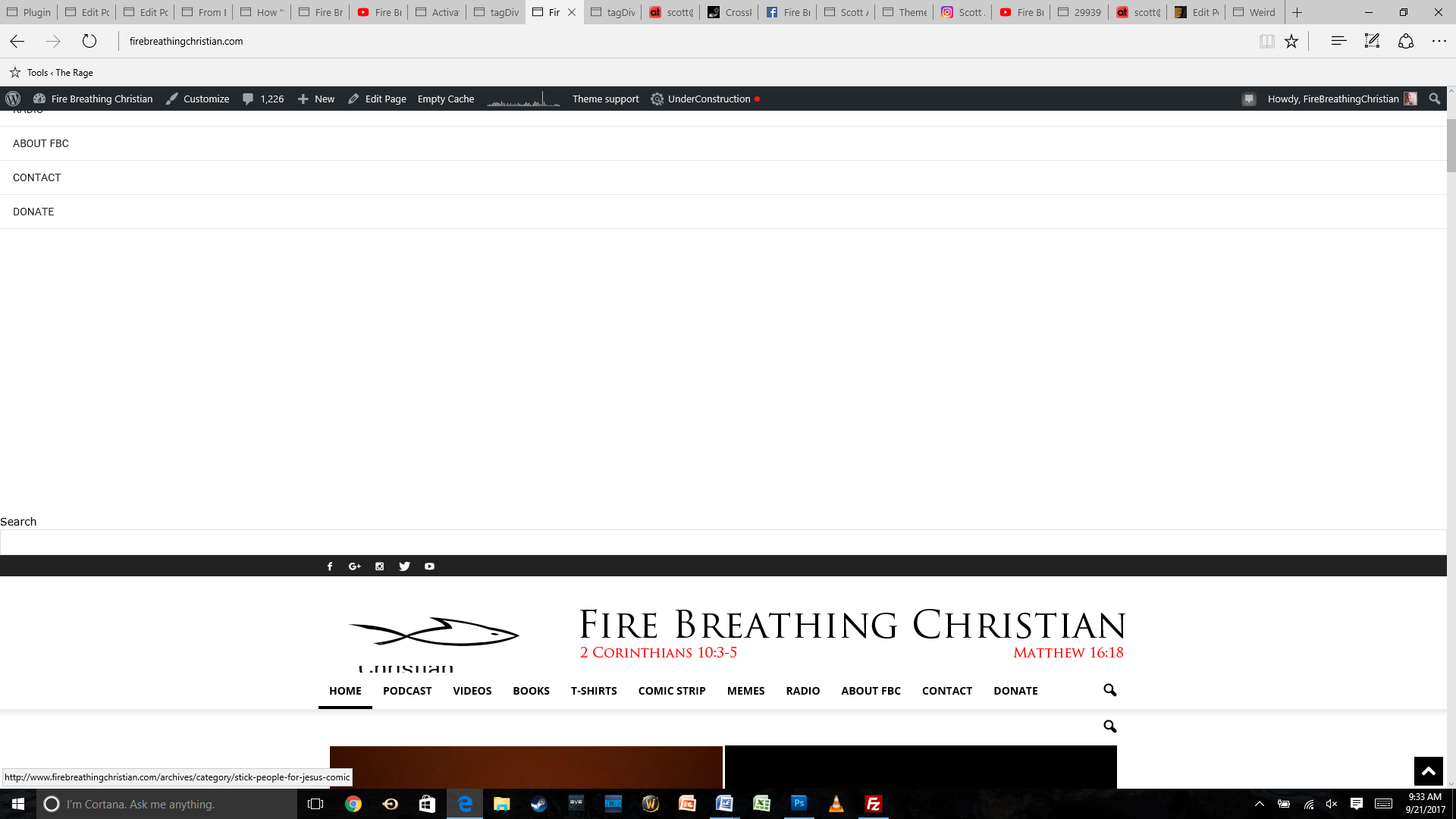Screen dimensions: 1456x819
Task: Open Reading view book icon
Action: [1266, 41]
